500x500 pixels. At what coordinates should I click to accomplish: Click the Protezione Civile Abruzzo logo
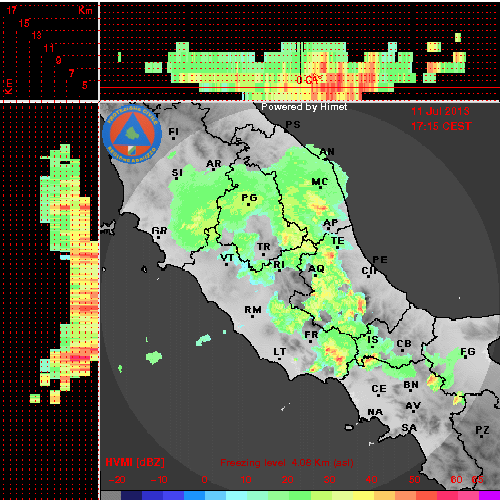click(132, 134)
